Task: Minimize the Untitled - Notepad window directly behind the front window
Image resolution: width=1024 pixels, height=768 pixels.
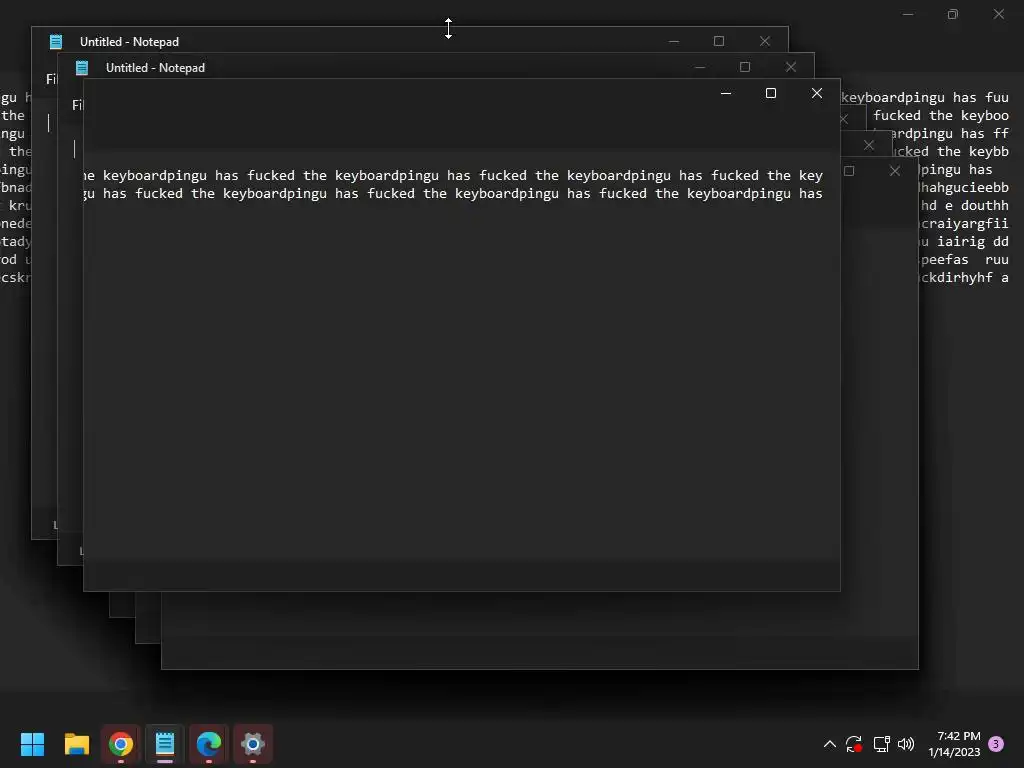Action: (x=699, y=67)
